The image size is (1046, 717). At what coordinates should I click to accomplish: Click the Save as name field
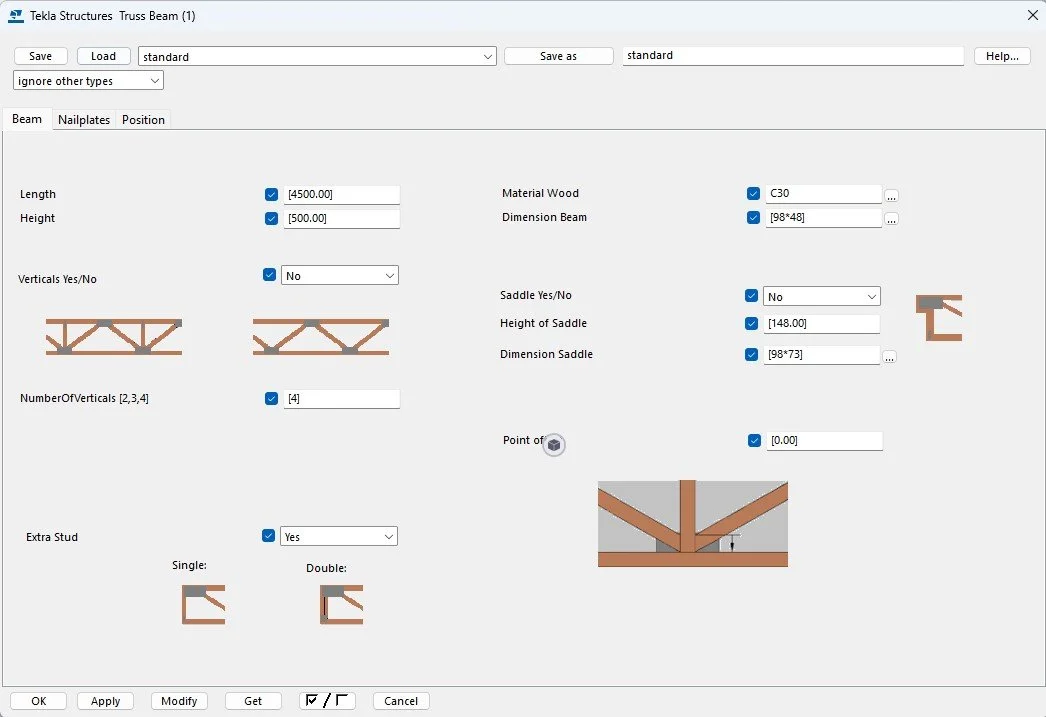pyautogui.click(x=793, y=56)
